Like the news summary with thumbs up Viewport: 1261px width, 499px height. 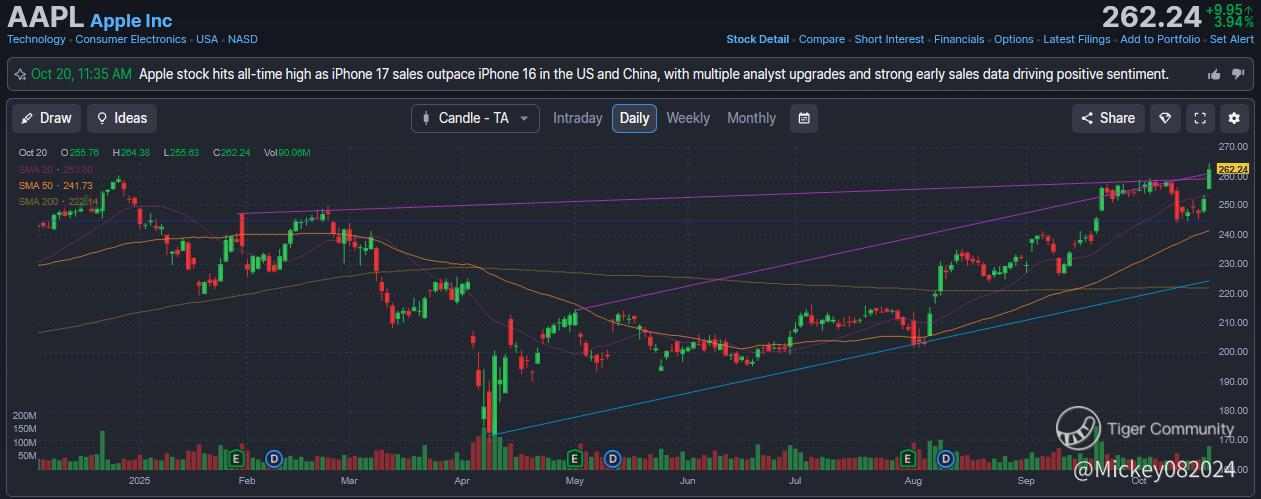pos(1215,74)
